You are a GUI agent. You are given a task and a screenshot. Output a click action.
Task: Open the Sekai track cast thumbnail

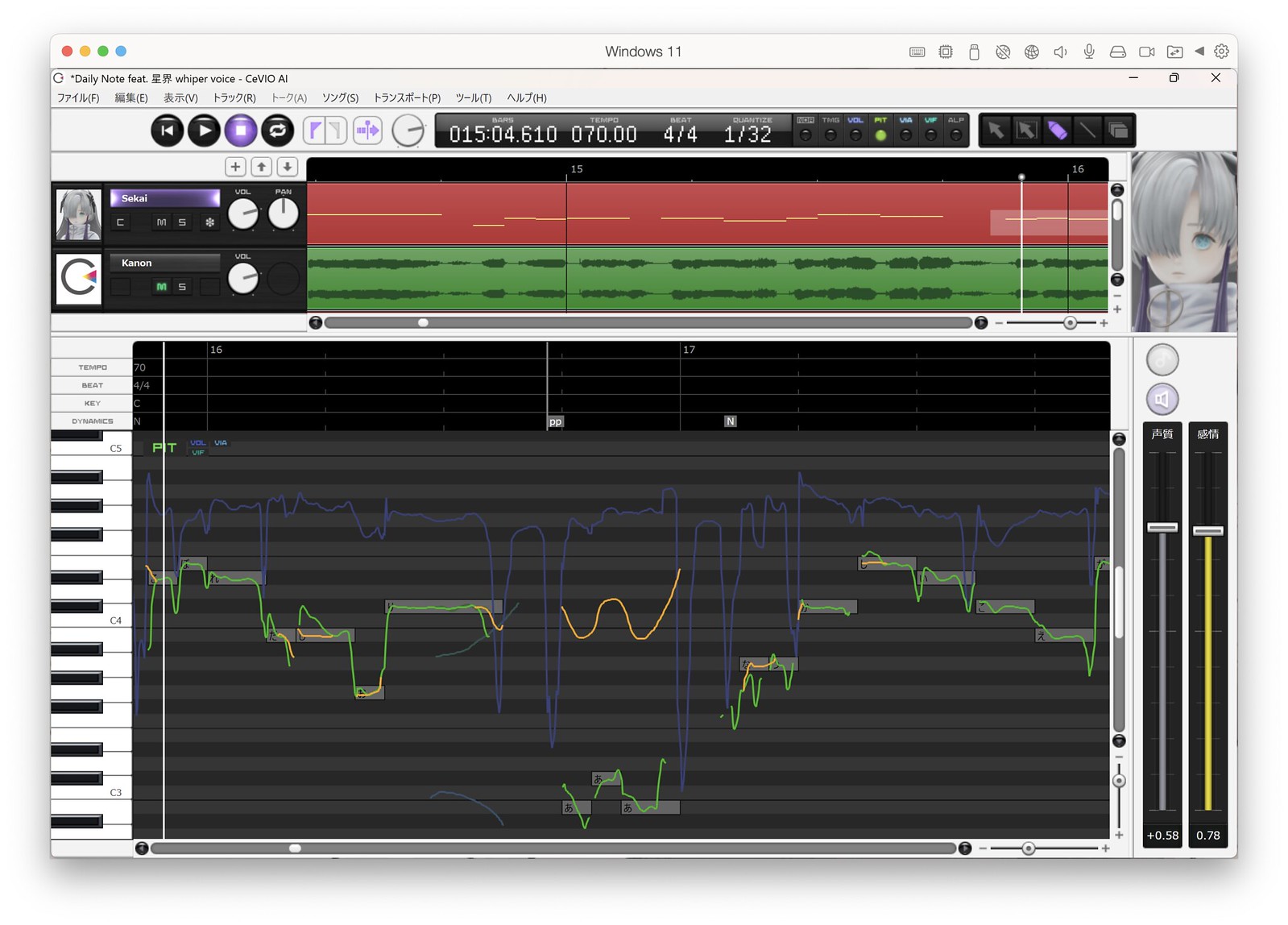coord(79,214)
